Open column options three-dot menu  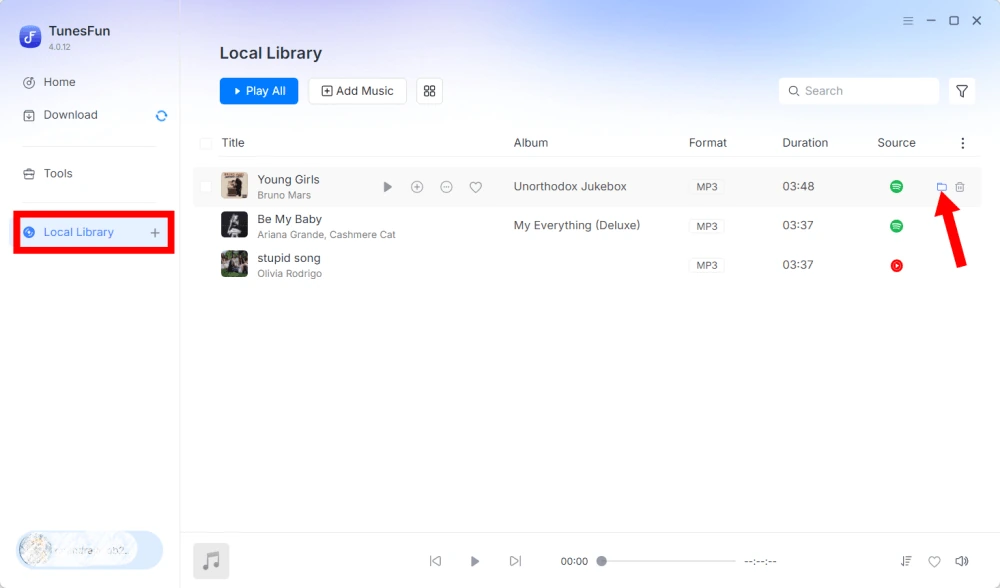tap(962, 143)
